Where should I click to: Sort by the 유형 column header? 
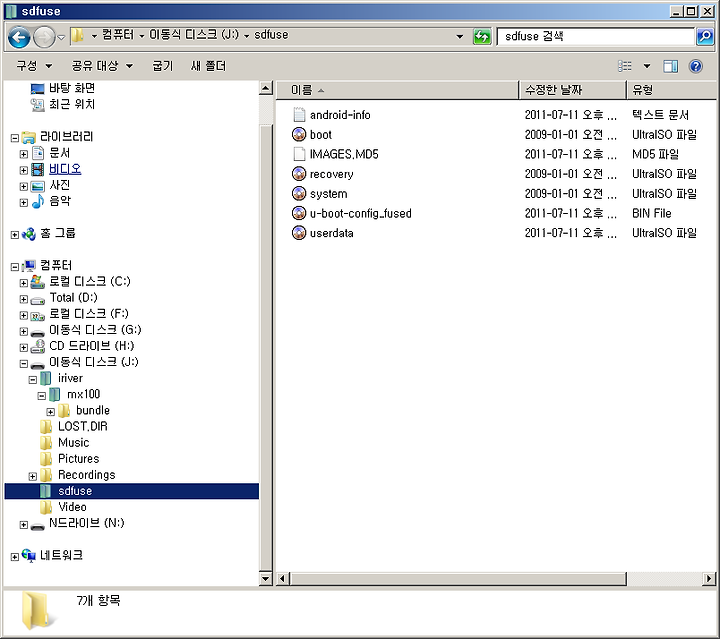pyautogui.click(x=671, y=90)
